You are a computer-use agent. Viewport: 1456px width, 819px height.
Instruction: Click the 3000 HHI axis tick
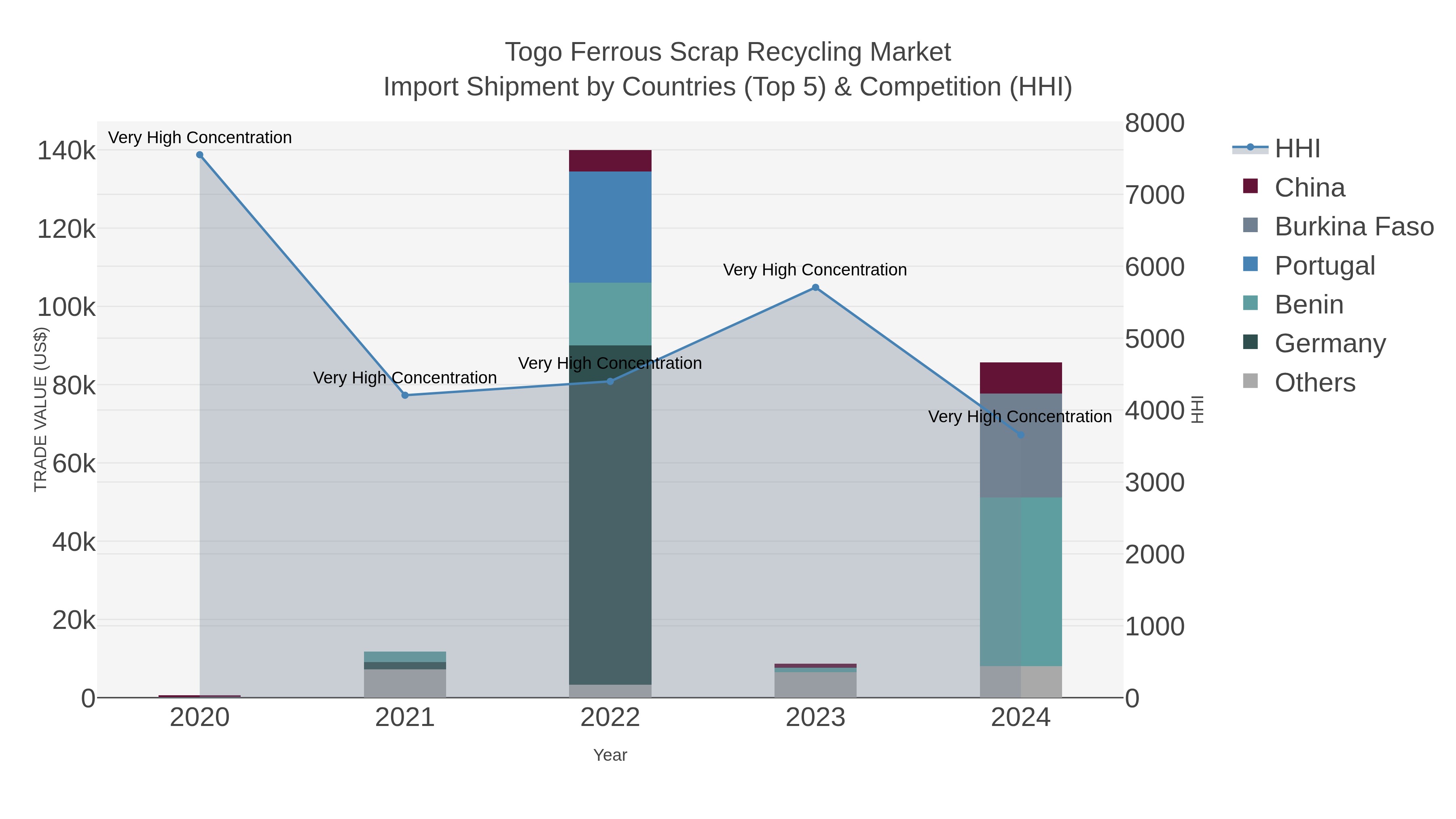click(1155, 483)
